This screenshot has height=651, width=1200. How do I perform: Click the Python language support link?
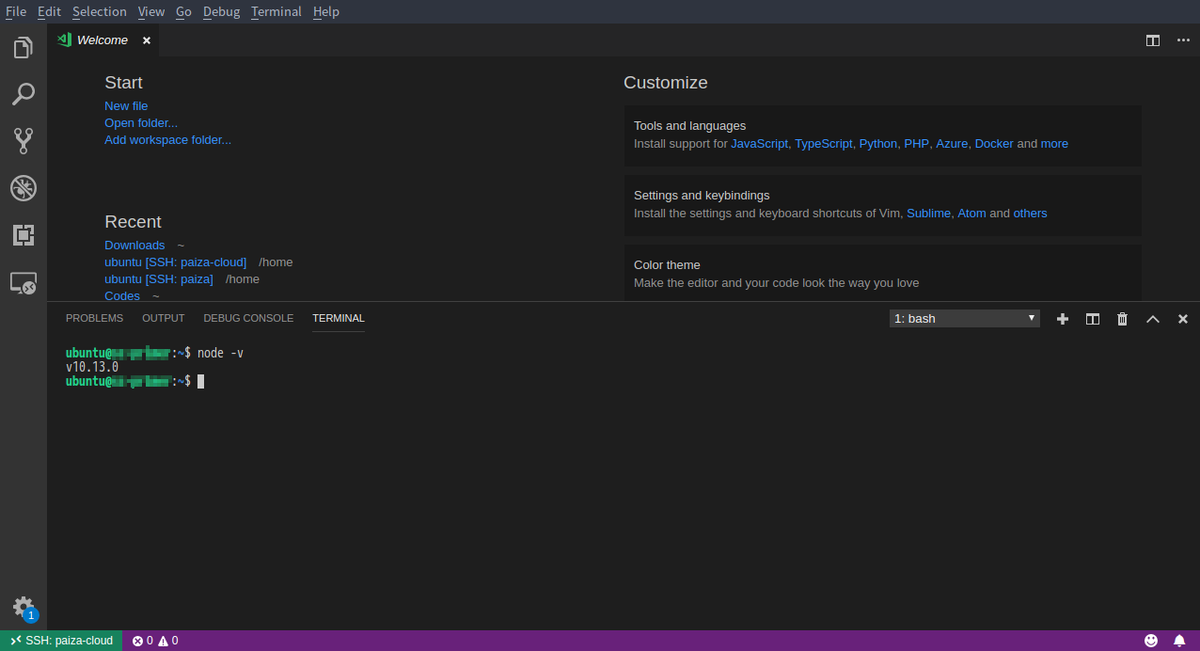coord(878,144)
